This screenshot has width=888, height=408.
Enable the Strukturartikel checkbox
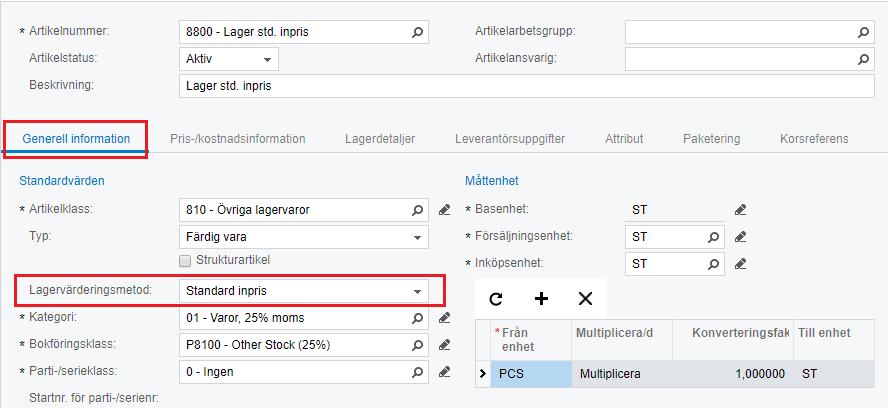pos(184,260)
